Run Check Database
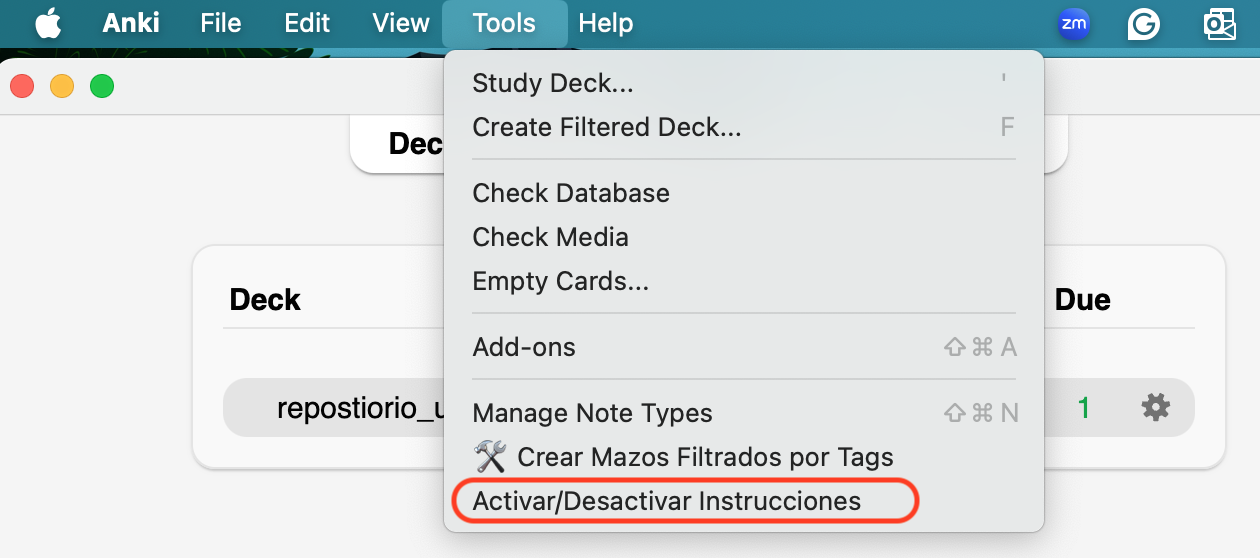The image size is (1260, 558). (571, 193)
